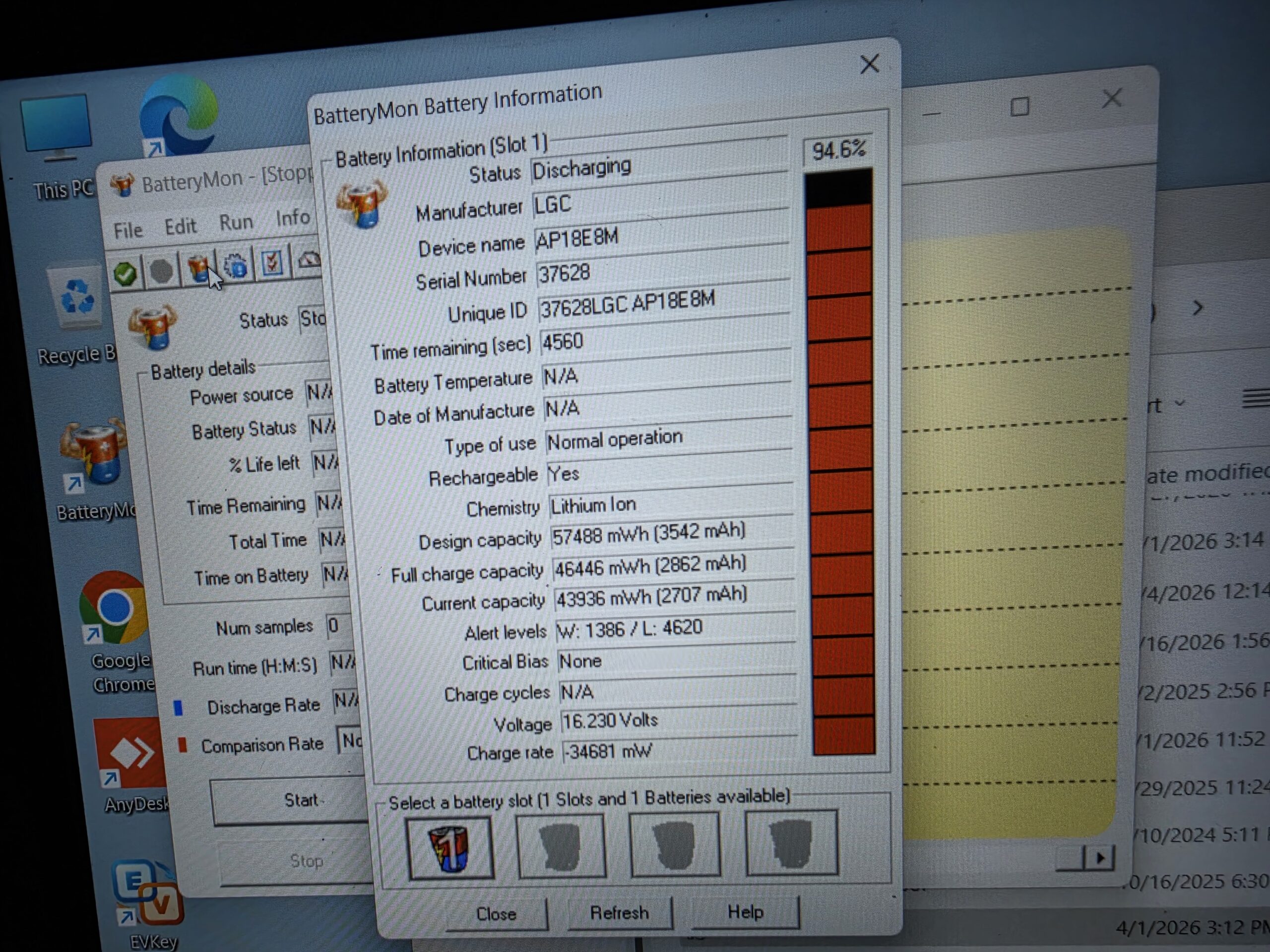Click the Charge rate value -34681 mW
This screenshot has height=952, width=1270.
[680, 752]
